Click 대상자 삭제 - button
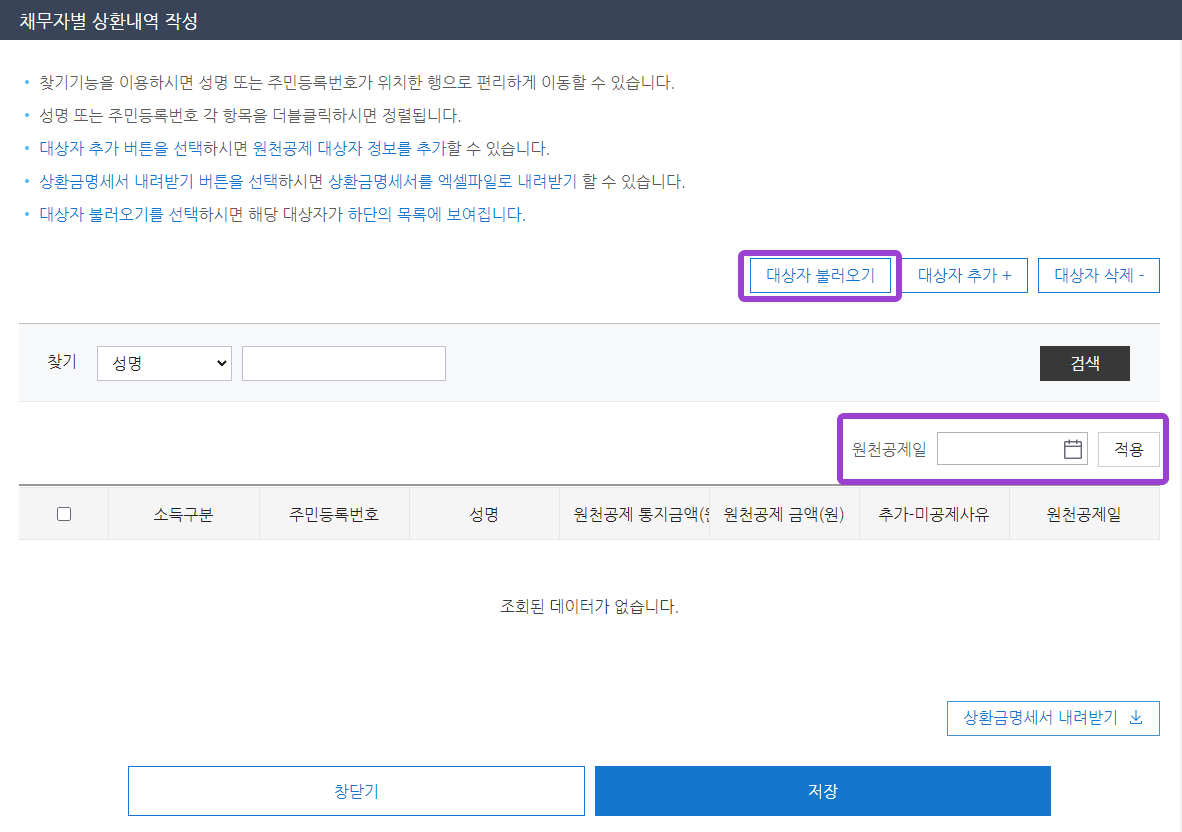 pos(1098,275)
